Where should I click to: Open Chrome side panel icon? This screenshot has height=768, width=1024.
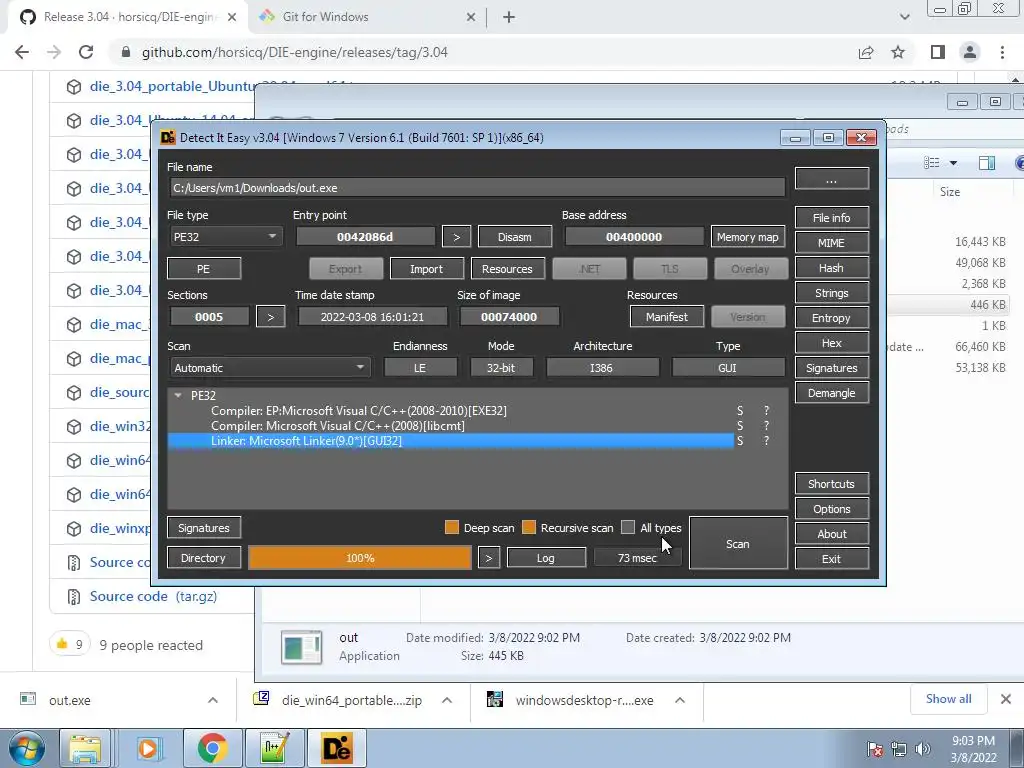pyautogui.click(x=938, y=52)
